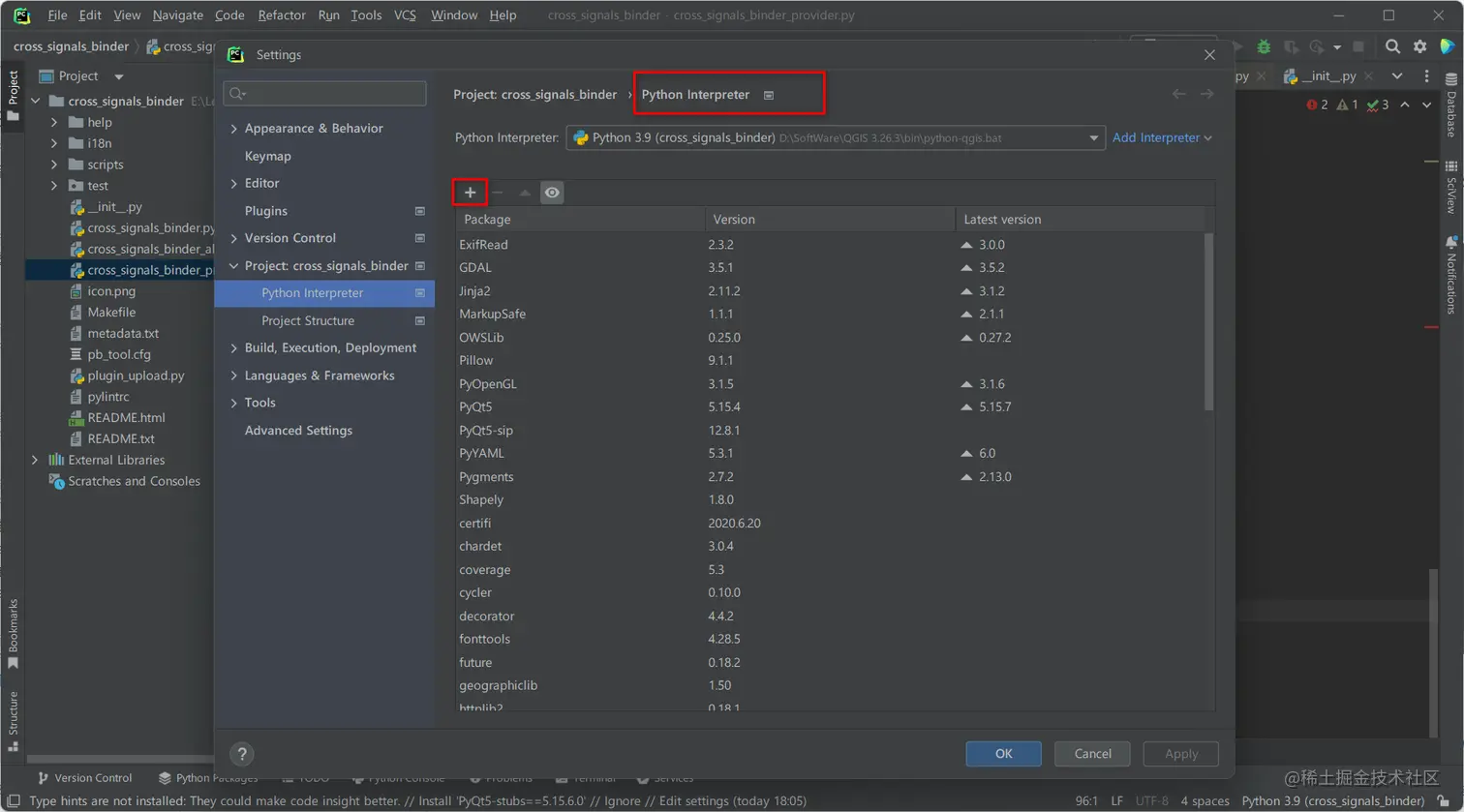
Task: Open the VCS menu
Action: [x=407, y=15]
